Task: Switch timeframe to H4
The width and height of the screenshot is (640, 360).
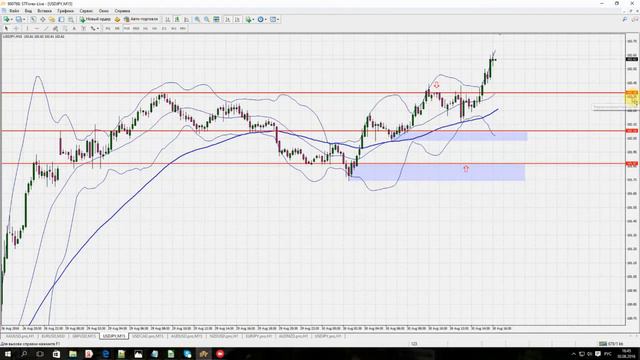Action: 155,28
